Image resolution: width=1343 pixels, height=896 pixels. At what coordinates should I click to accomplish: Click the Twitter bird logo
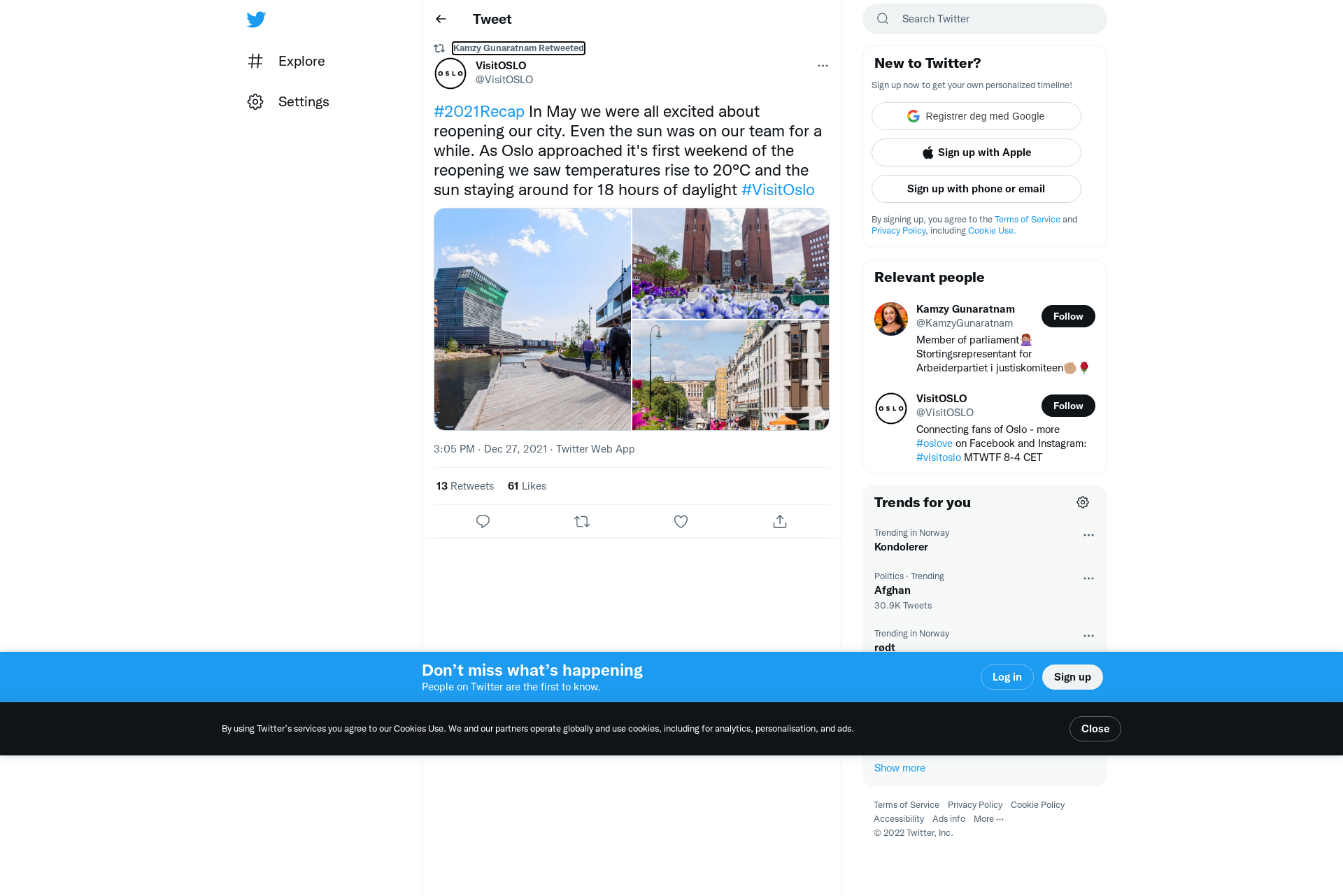[256, 19]
